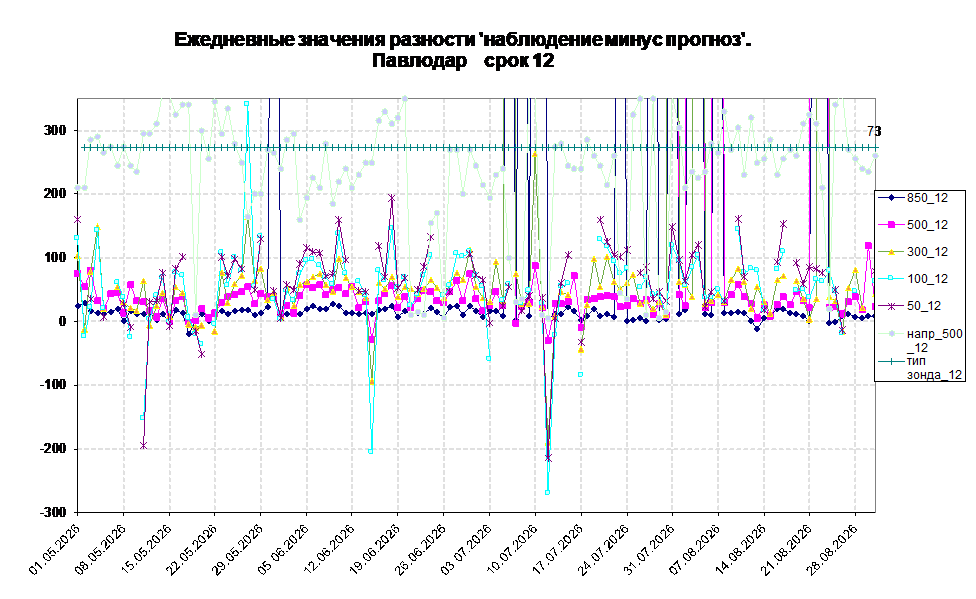Click the x-axis date 31.07.2026
Screen dimensions: 976x599
(650, 549)
